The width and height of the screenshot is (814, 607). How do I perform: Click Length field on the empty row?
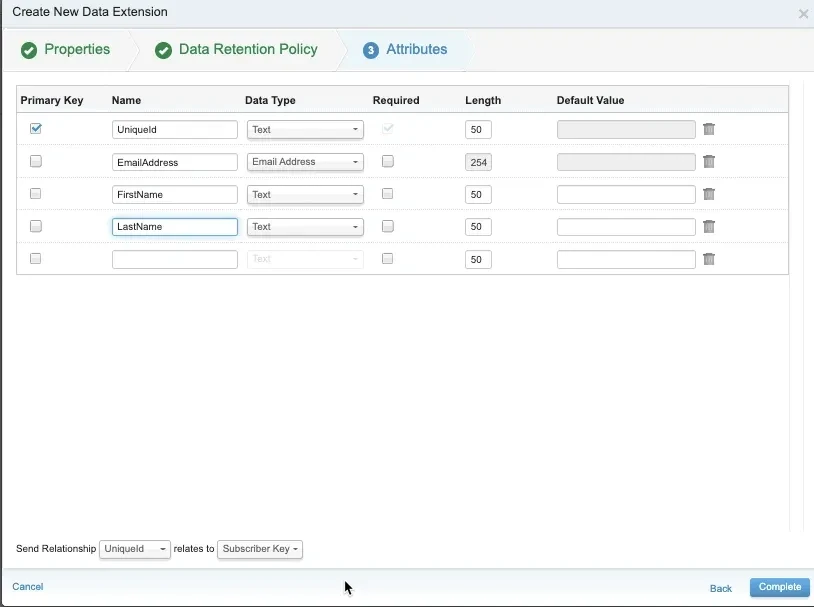478,259
